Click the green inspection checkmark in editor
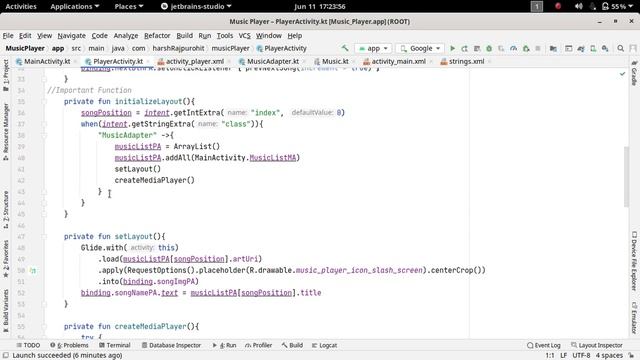 pos(622,74)
